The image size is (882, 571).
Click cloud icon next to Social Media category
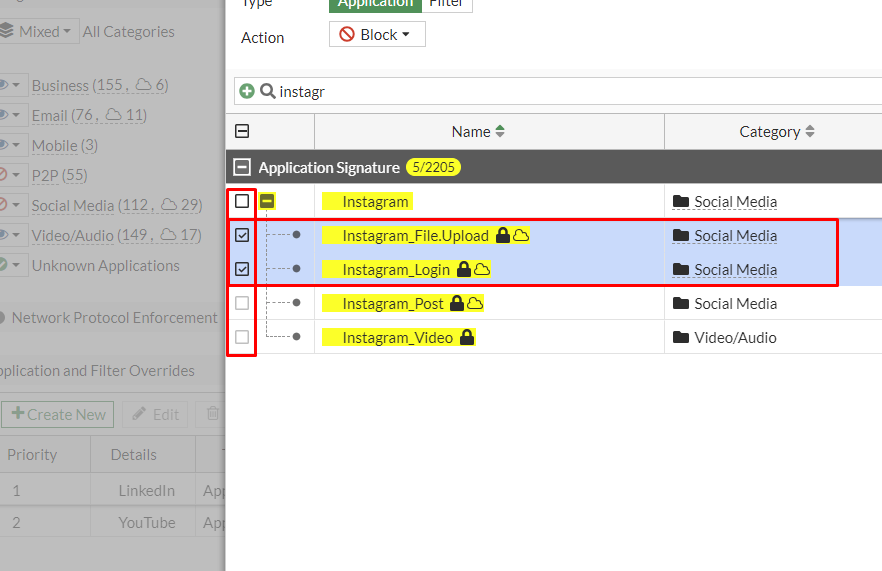169,205
